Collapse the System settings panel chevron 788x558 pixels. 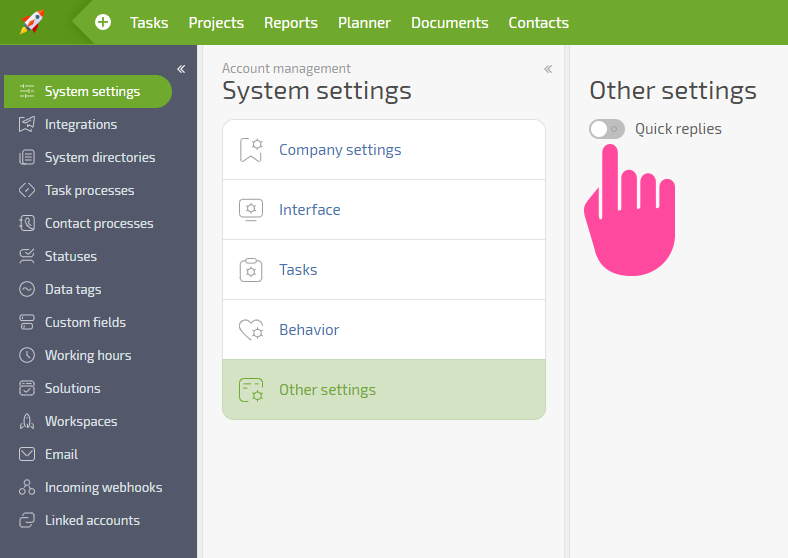(548, 69)
